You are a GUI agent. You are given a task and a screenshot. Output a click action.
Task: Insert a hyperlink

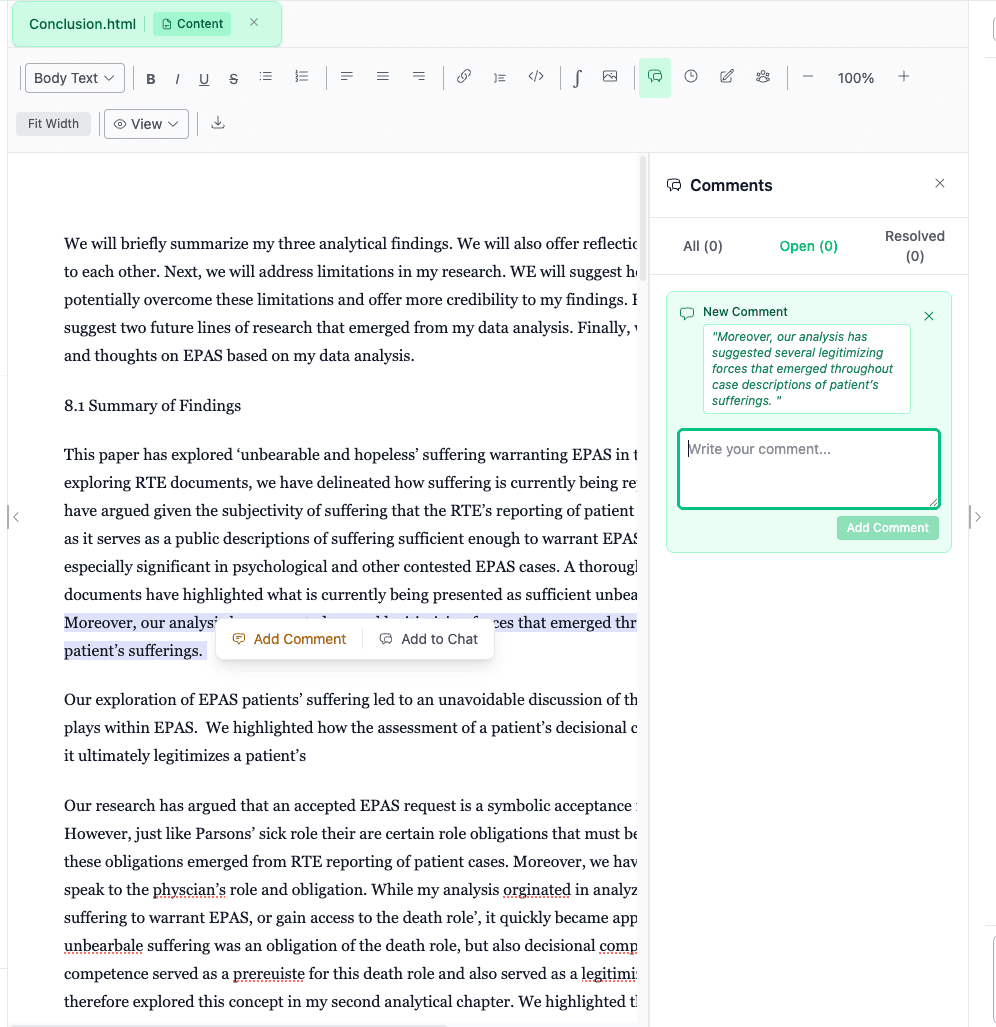tap(464, 77)
